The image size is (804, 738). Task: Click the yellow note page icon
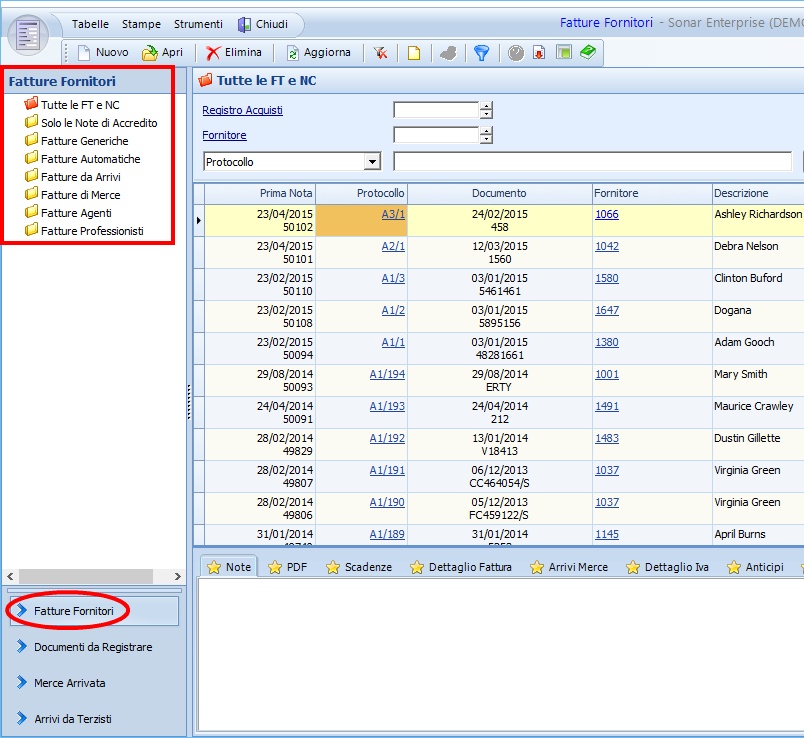(413, 53)
